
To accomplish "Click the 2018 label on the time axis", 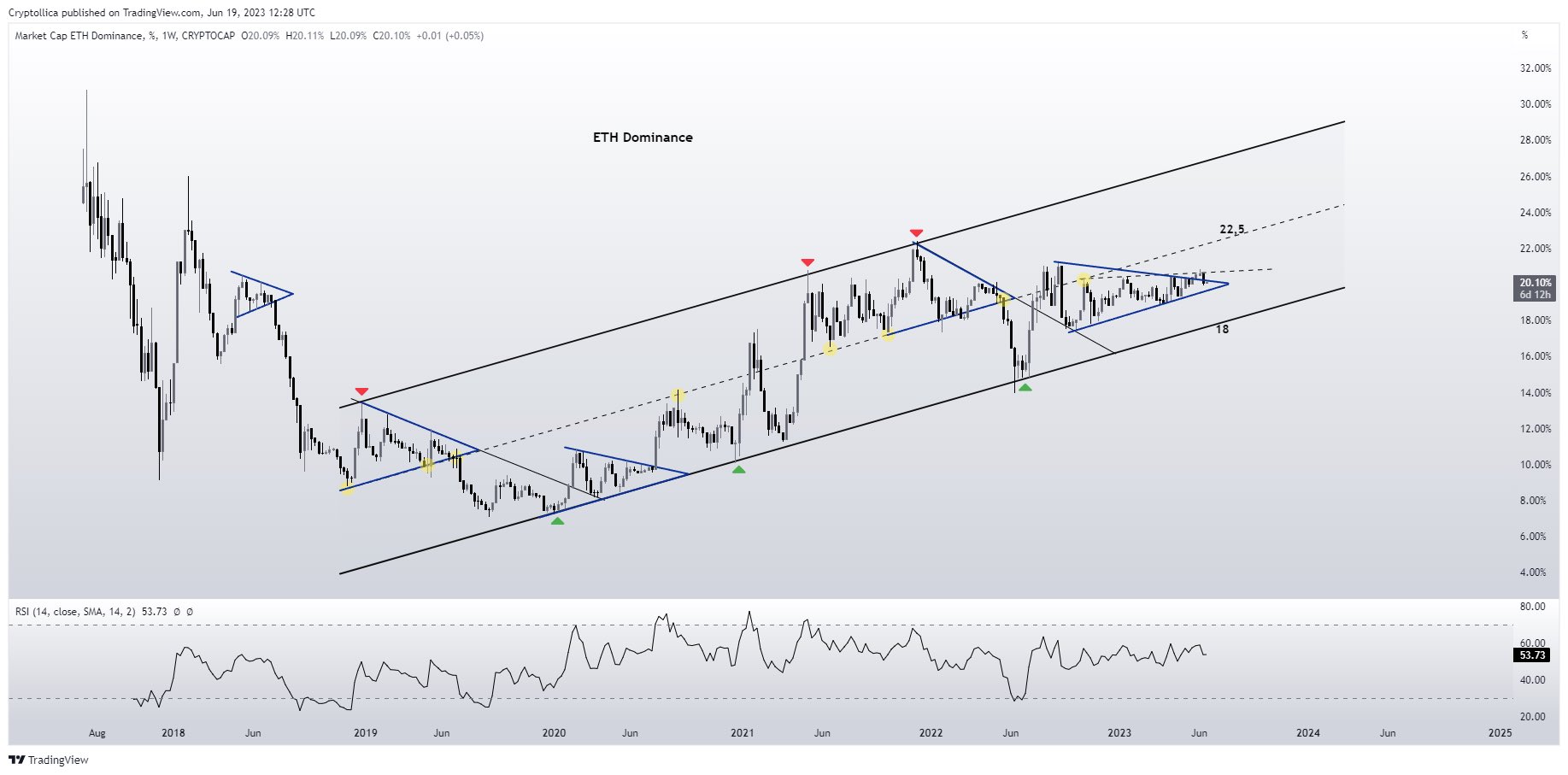I will tap(173, 733).
